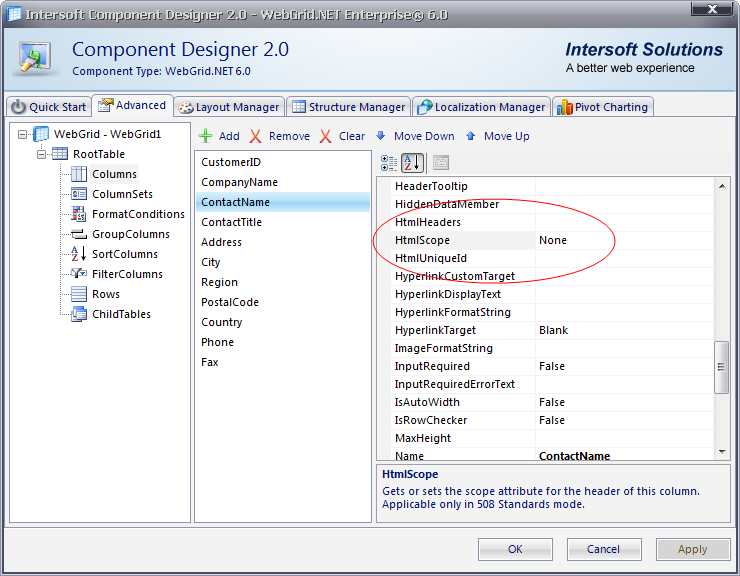740x576 pixels.
Task: Click the Categorized view icon in property grid
Action: tap(389, 163)
